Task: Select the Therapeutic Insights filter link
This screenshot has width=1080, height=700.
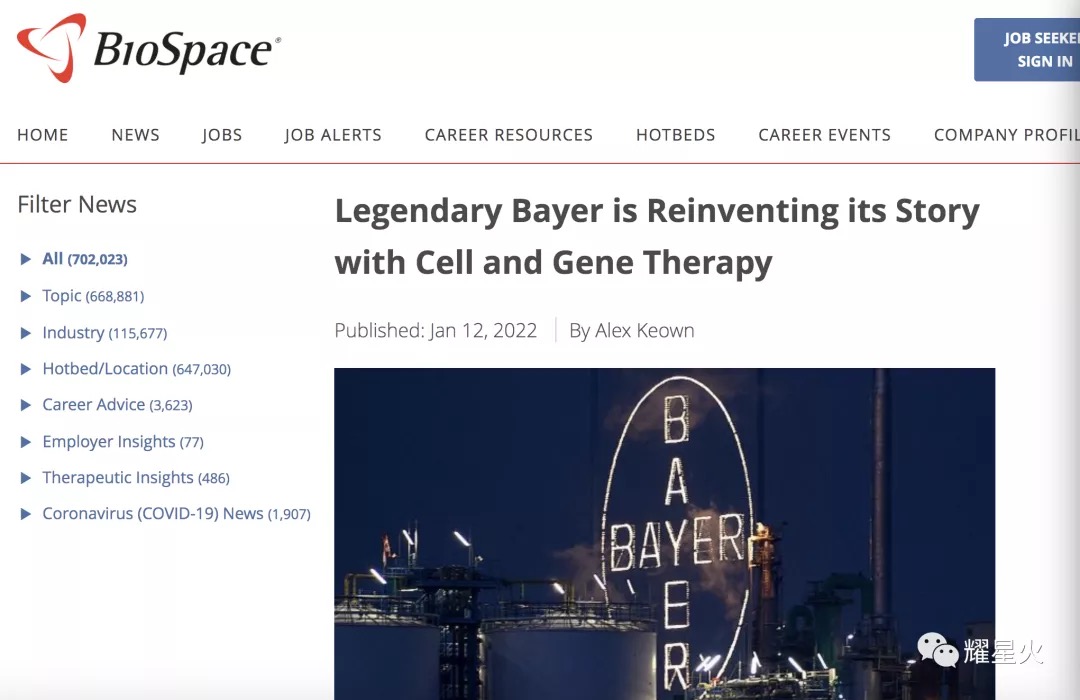Action: click(x=136, y=478)
